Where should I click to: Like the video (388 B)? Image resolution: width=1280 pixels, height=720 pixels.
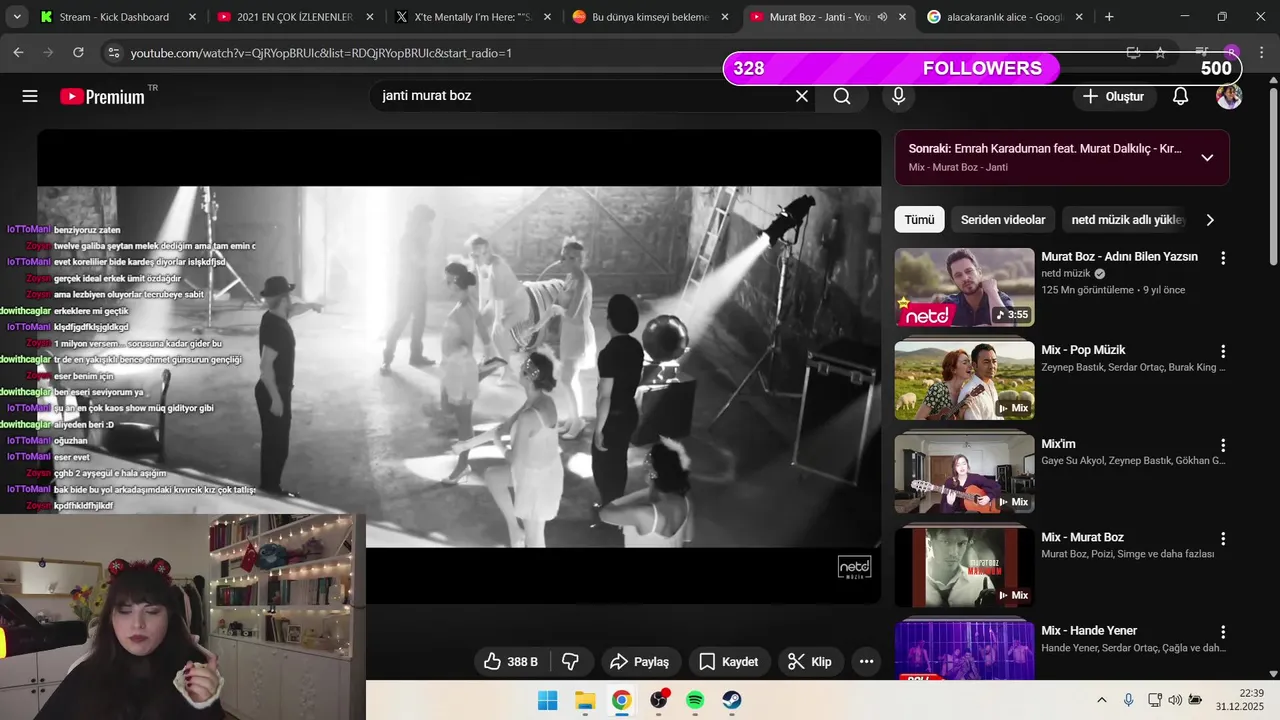click(511, 661)
